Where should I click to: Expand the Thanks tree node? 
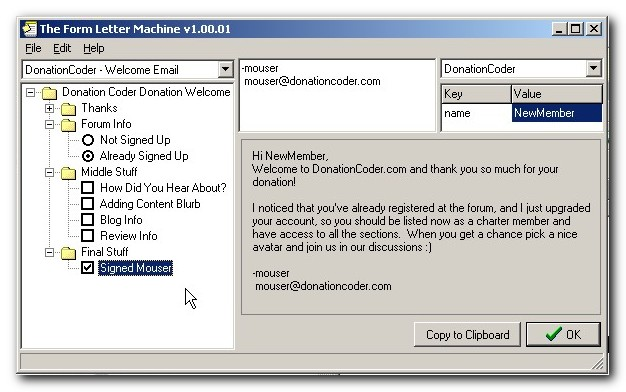[50, 109]
